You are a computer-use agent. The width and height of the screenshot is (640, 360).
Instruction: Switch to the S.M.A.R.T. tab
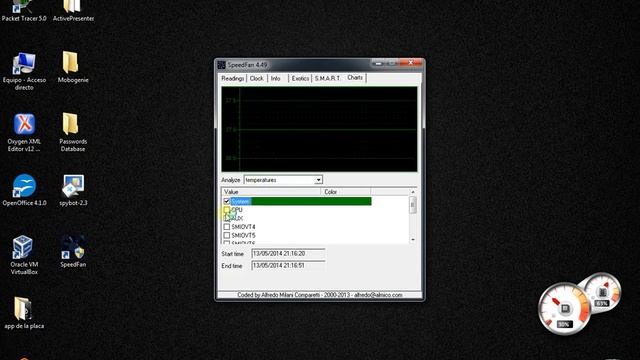tap(327, 78)
